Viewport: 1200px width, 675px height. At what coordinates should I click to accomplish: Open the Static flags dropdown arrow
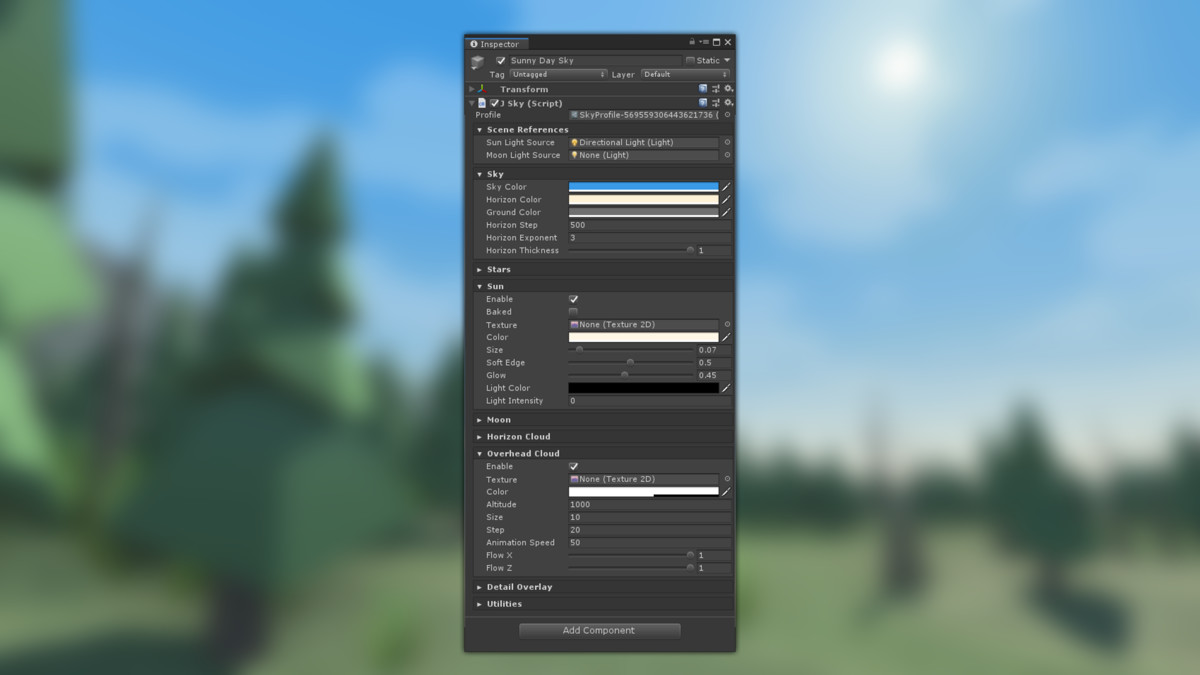727,61
